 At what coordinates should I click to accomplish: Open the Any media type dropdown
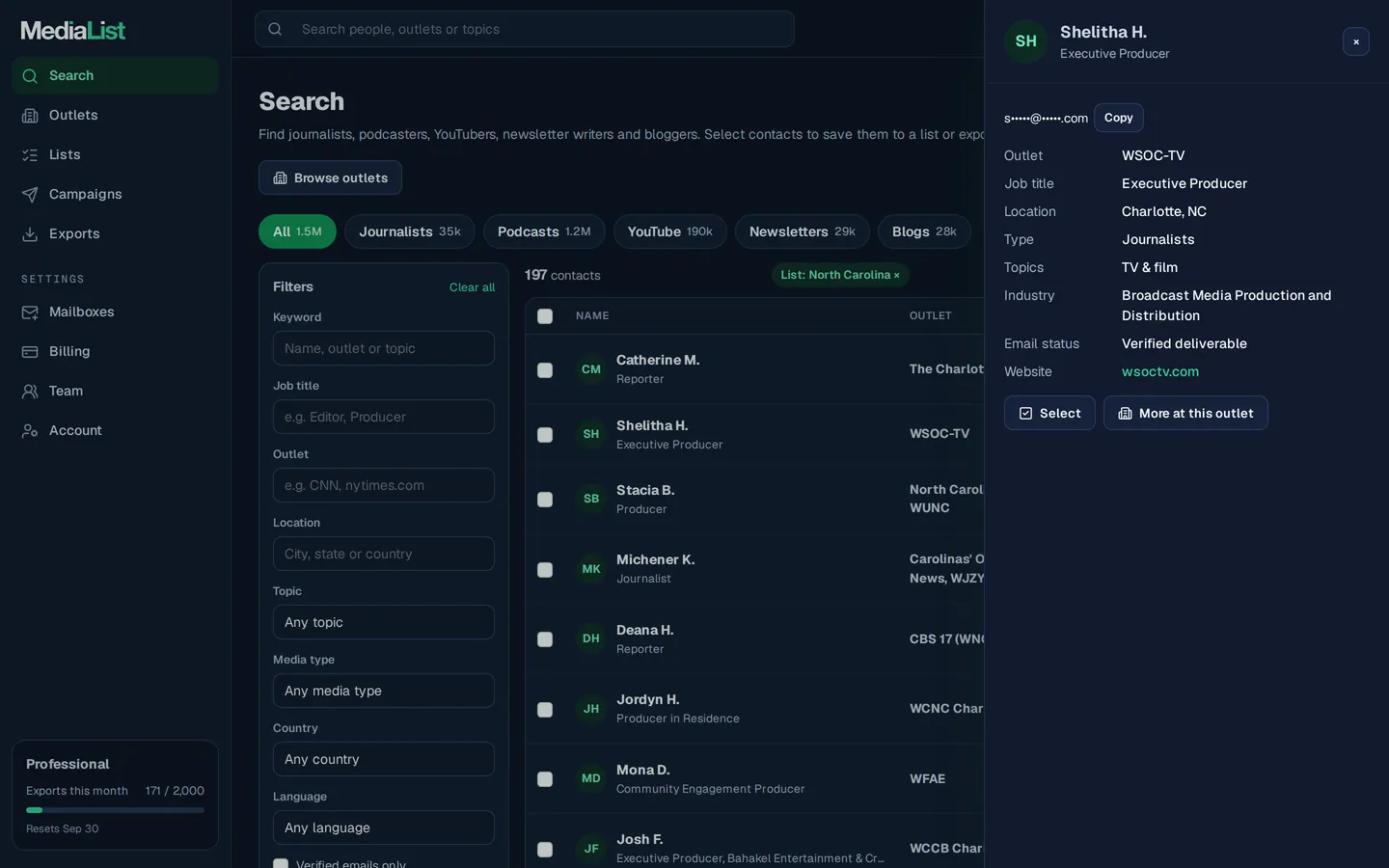pyautogui.click(x=384, y=691)
